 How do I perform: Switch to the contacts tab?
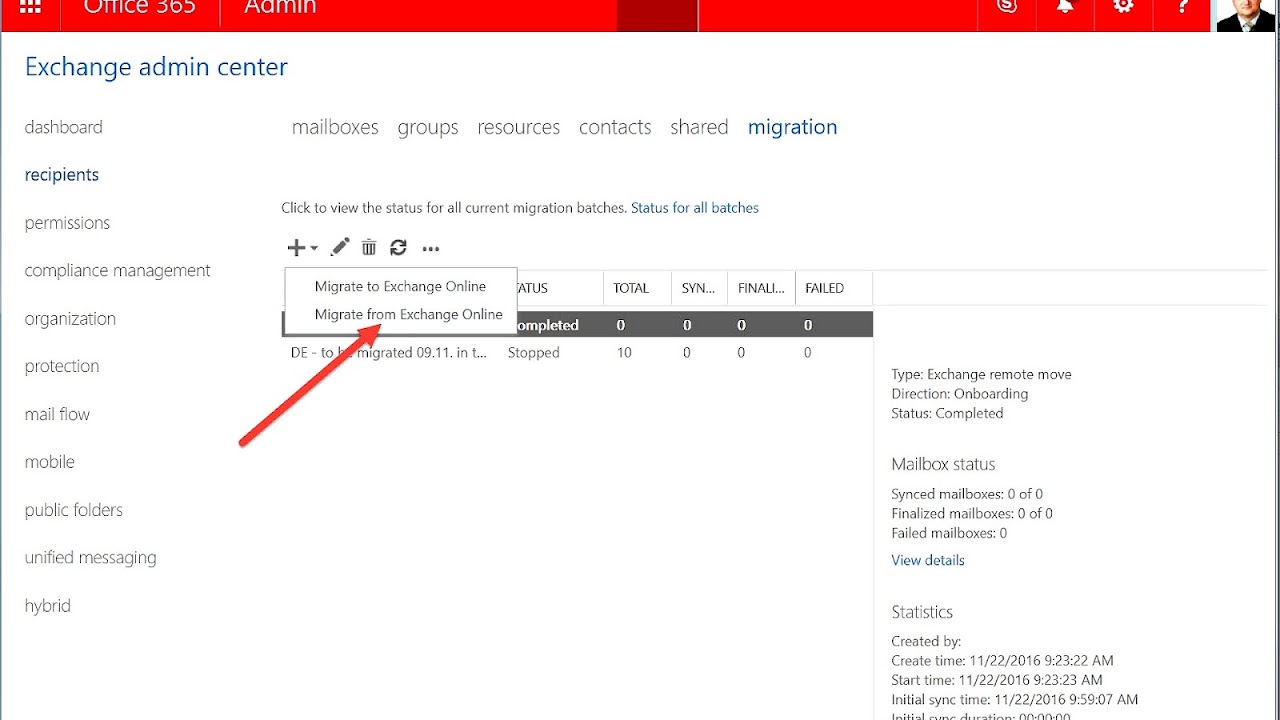pos(615,127)
